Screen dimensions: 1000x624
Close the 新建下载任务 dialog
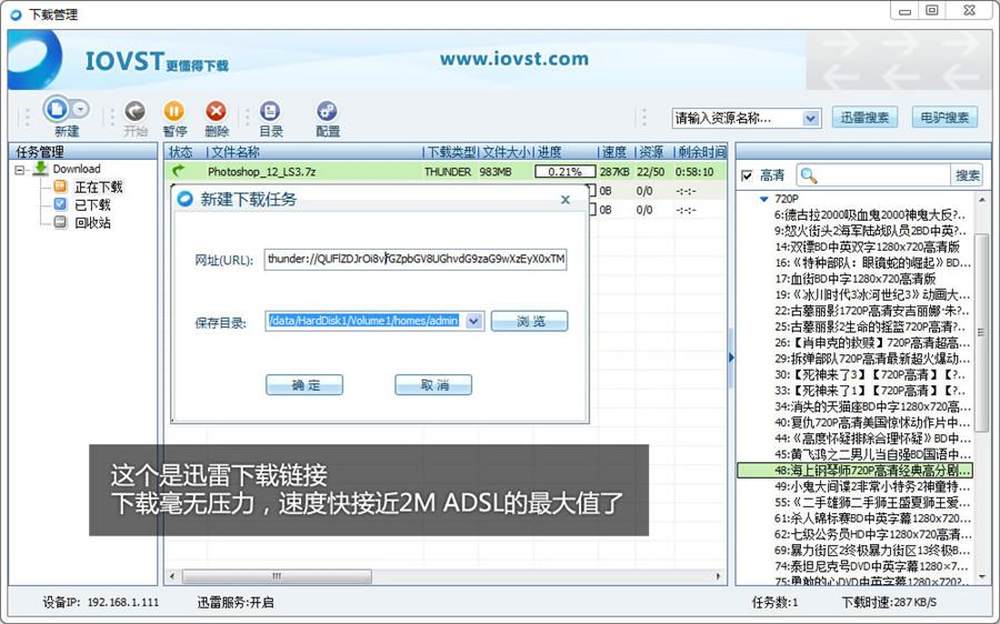(565, 200)
